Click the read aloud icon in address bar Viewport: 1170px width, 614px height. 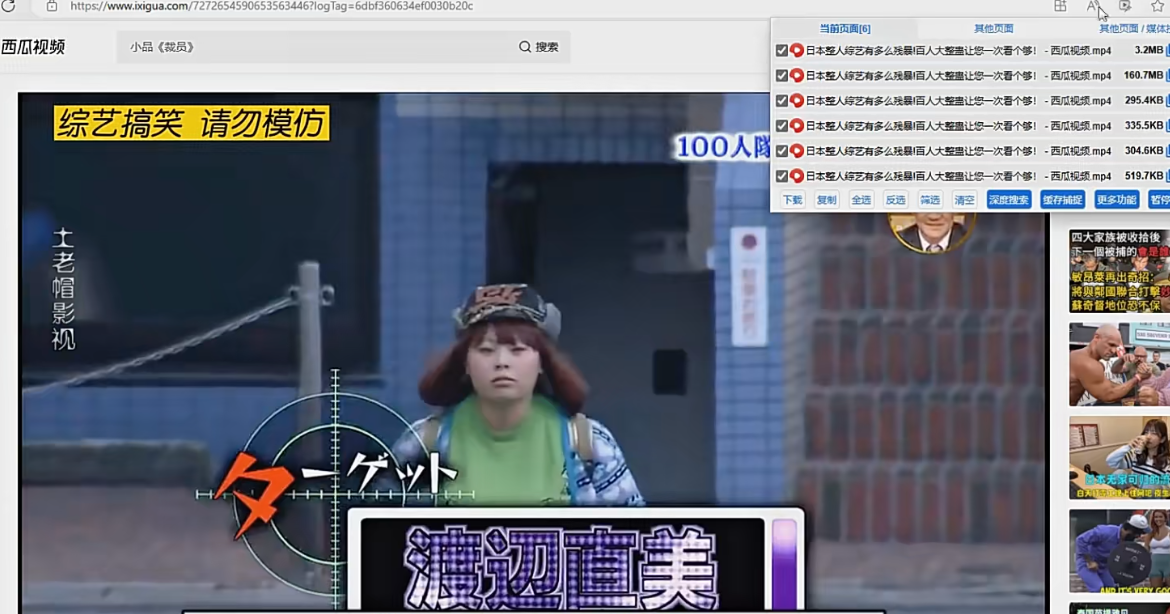pos(1093,6)
